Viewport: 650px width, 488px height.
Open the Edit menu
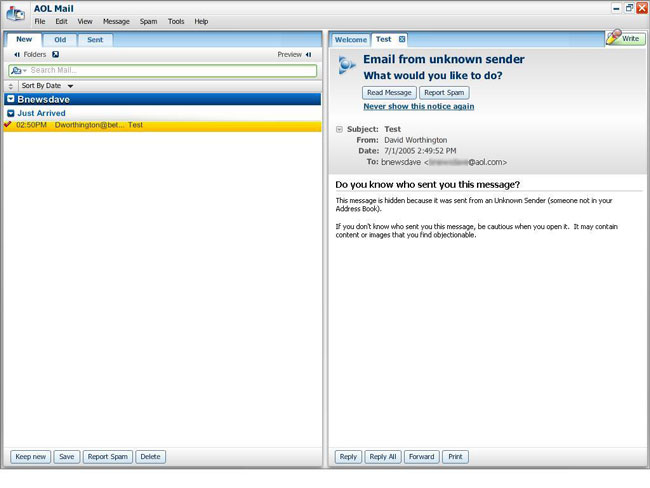tap(61, 22)
